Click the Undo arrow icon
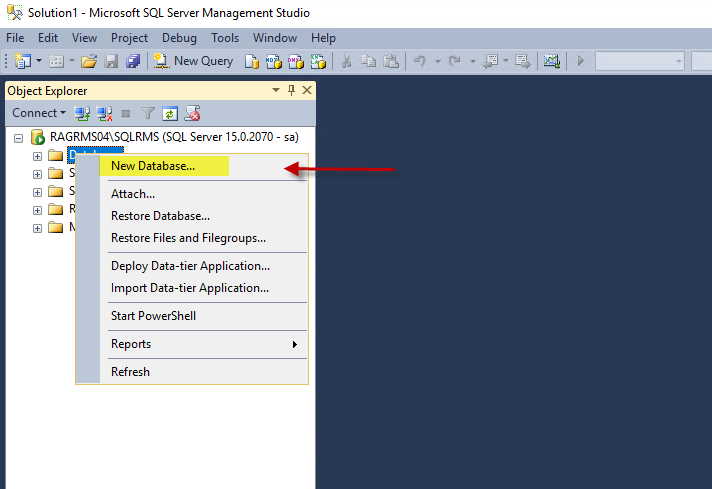Screen dimensions: 712x489 420,61
